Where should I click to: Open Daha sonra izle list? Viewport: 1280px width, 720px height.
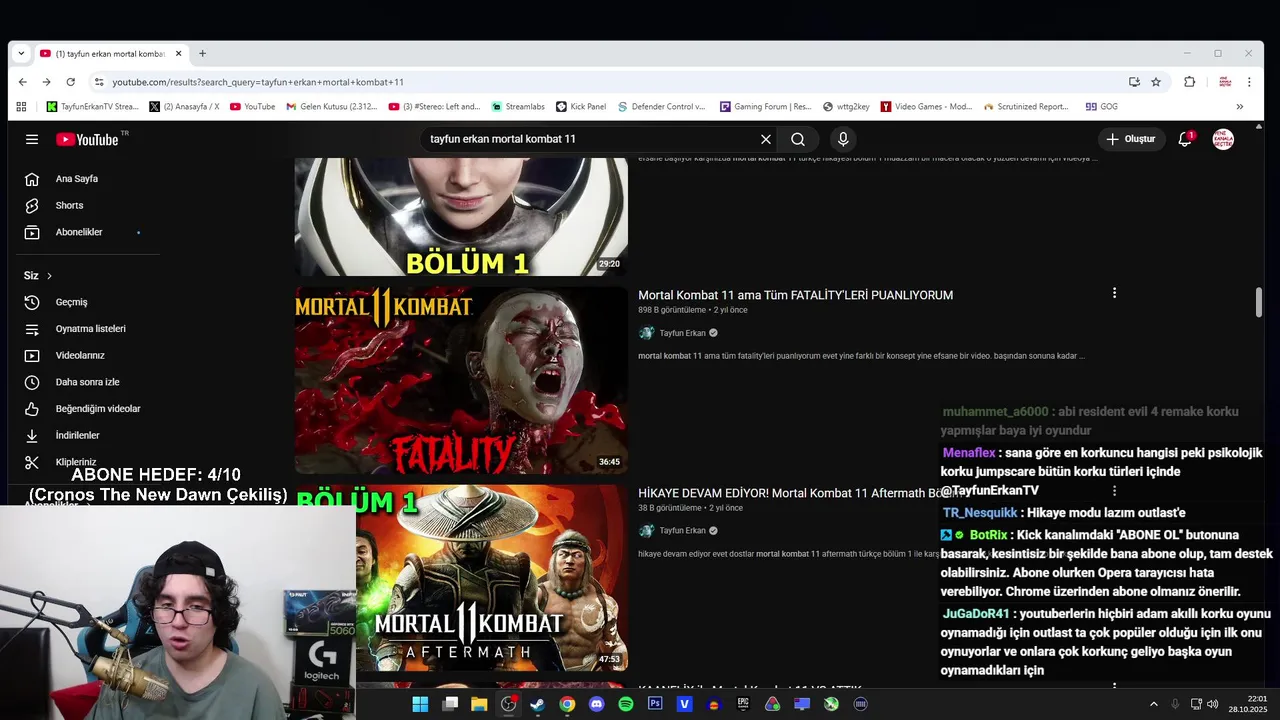coord(87,382)
